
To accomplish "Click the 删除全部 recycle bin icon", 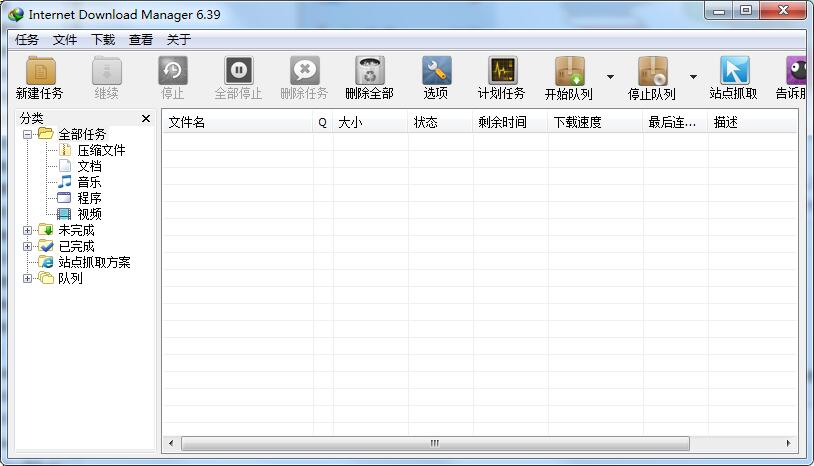I will pyautogui.click(x=370, y=71).
